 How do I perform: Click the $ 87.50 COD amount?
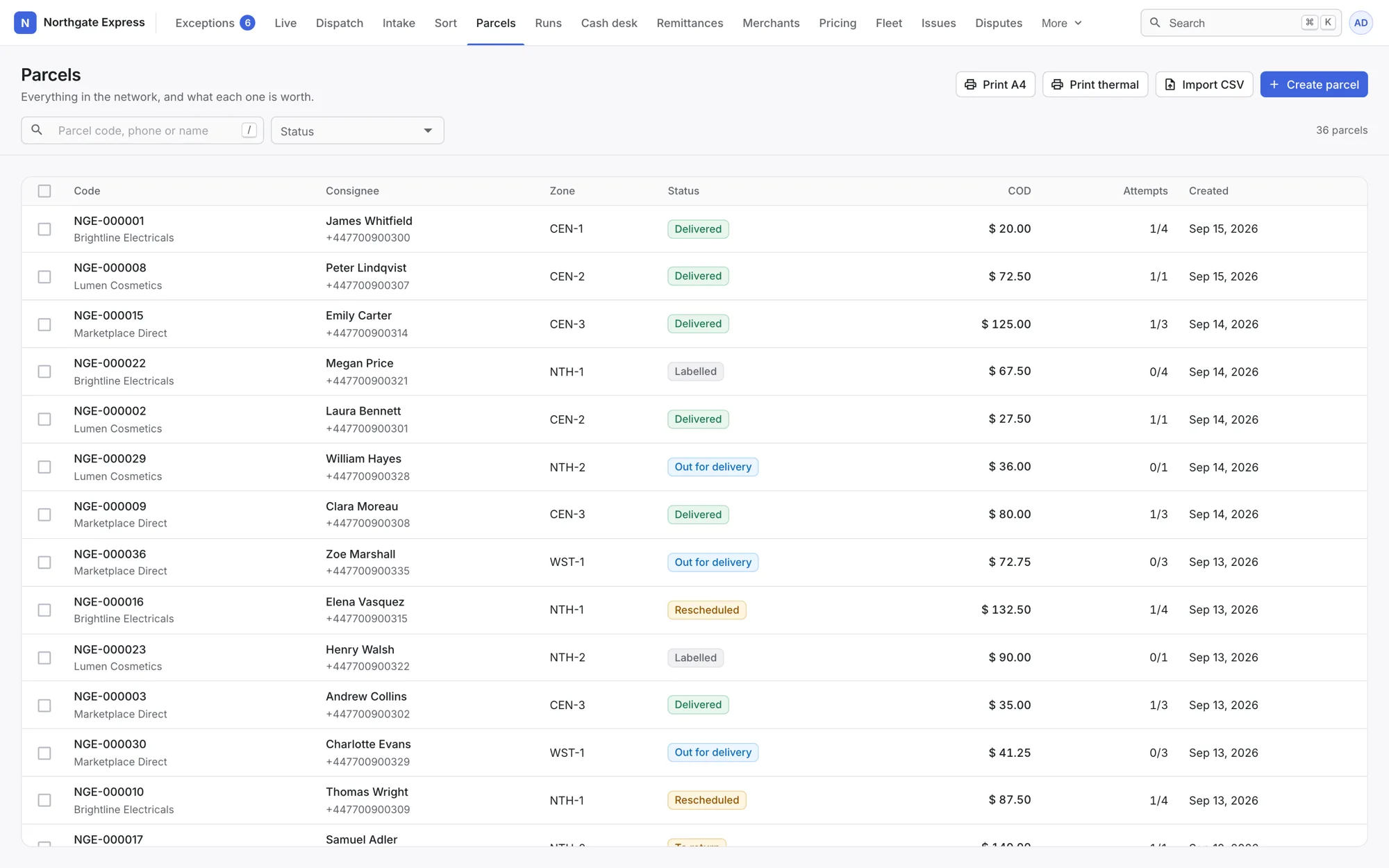1010,800
